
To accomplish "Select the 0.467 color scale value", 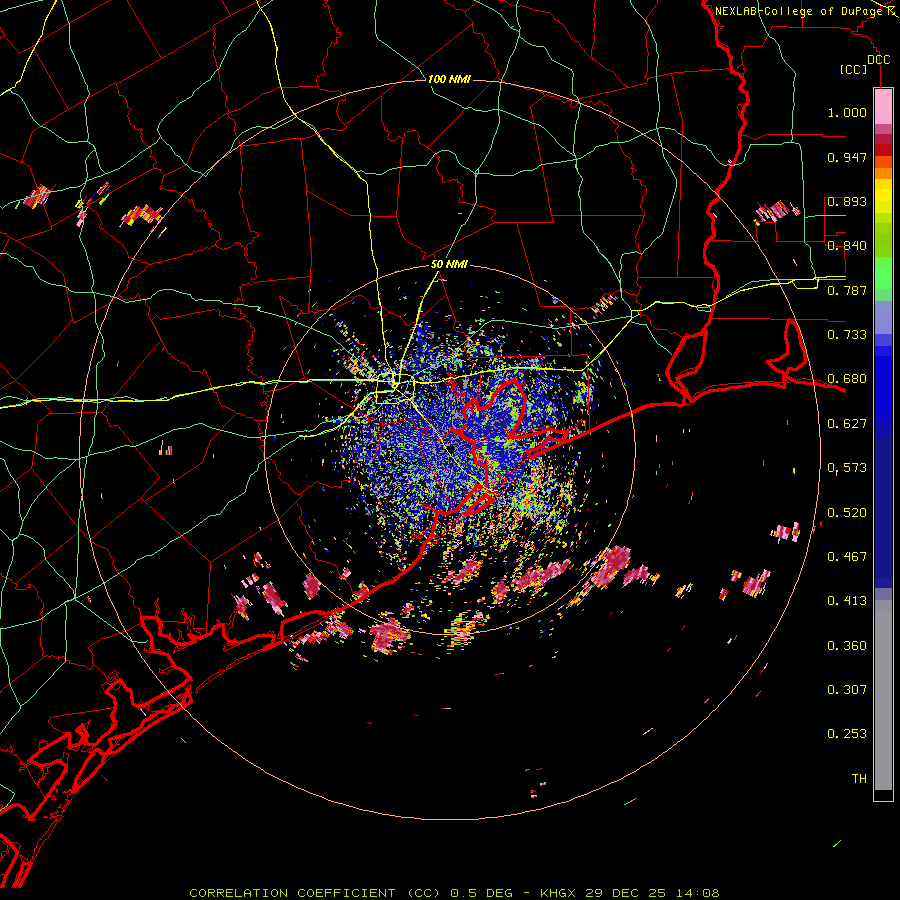I will [847, 557].
